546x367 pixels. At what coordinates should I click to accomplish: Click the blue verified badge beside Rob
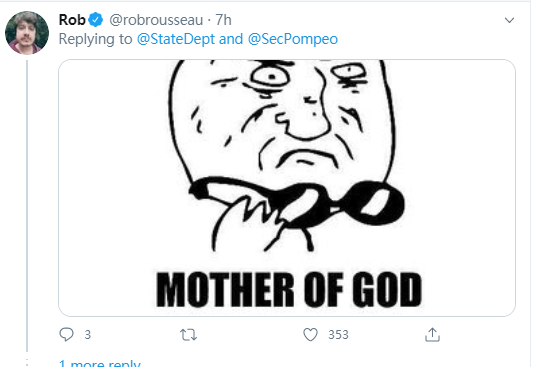coord(95,20)
